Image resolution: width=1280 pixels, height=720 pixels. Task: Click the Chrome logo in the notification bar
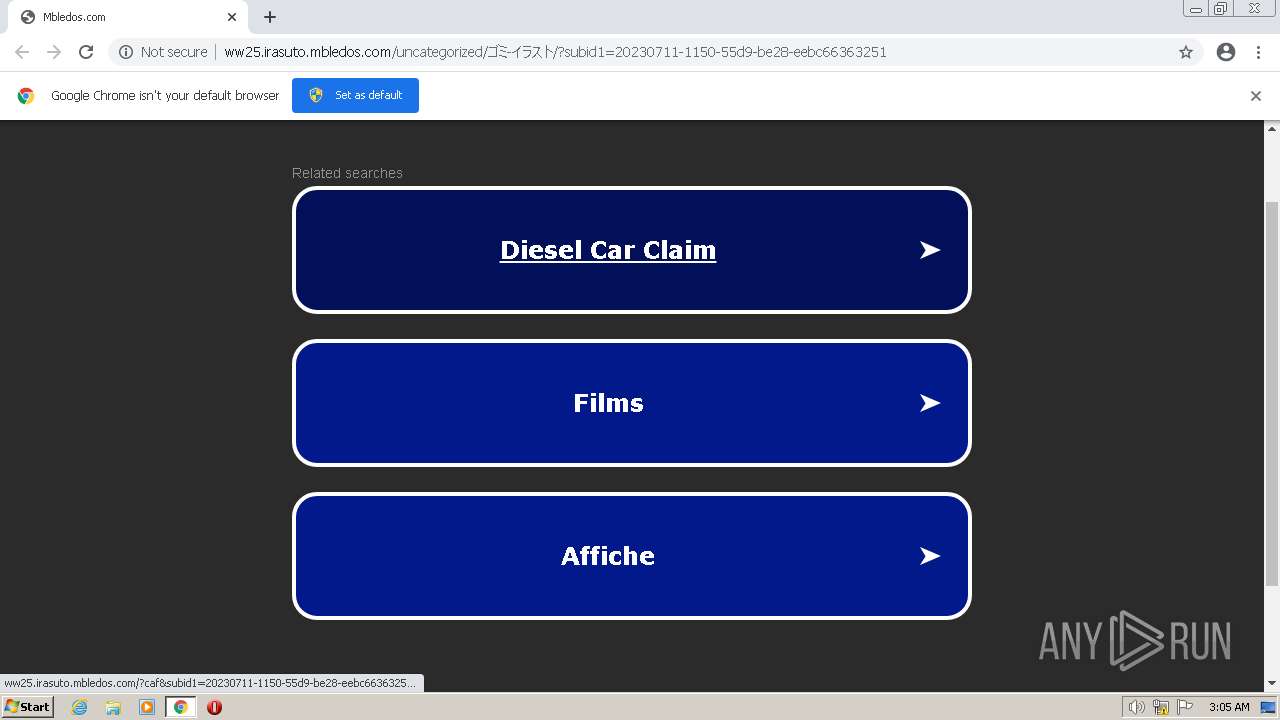[x=26, y=96]
